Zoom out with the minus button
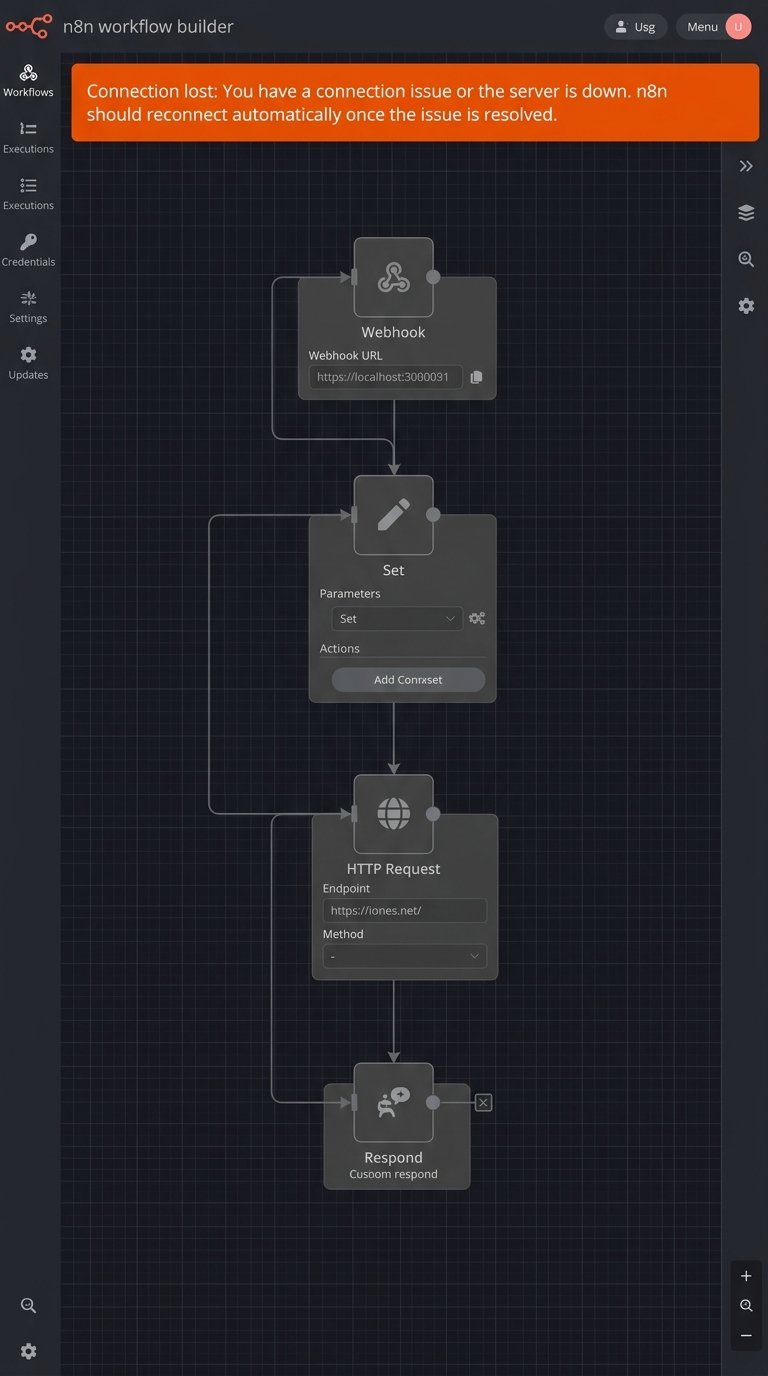The width and height of the screenshot is (768, 1376). click(x=746, y=1336)
